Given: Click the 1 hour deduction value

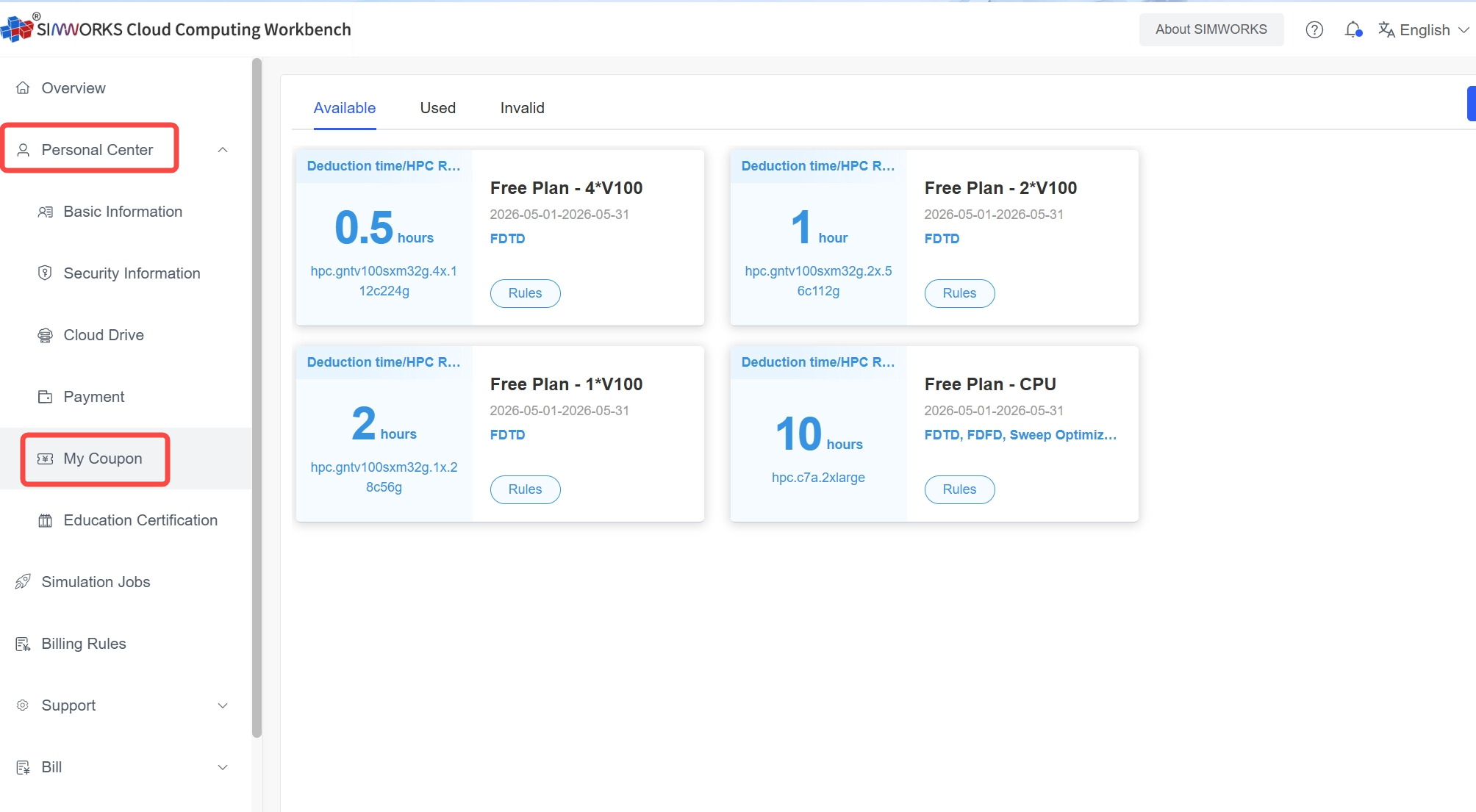Looking at the screenshot, I should tap(819, 227).
